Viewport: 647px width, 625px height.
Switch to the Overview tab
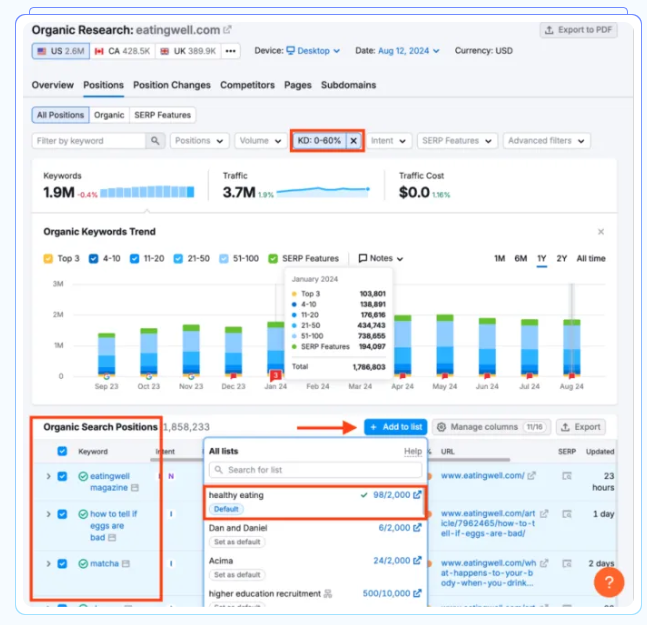coord(52,85)
